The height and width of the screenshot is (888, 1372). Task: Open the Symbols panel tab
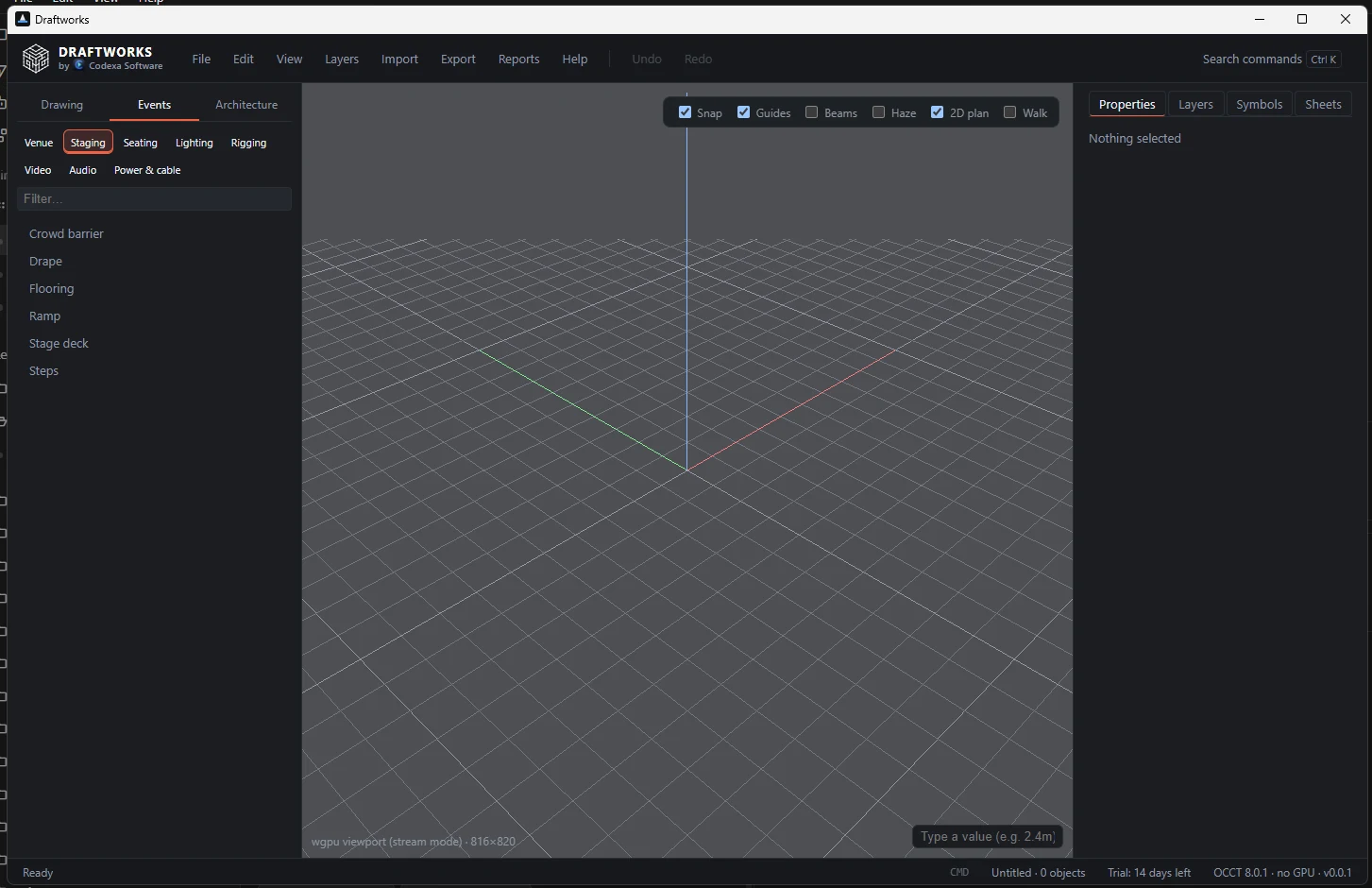1259,104
